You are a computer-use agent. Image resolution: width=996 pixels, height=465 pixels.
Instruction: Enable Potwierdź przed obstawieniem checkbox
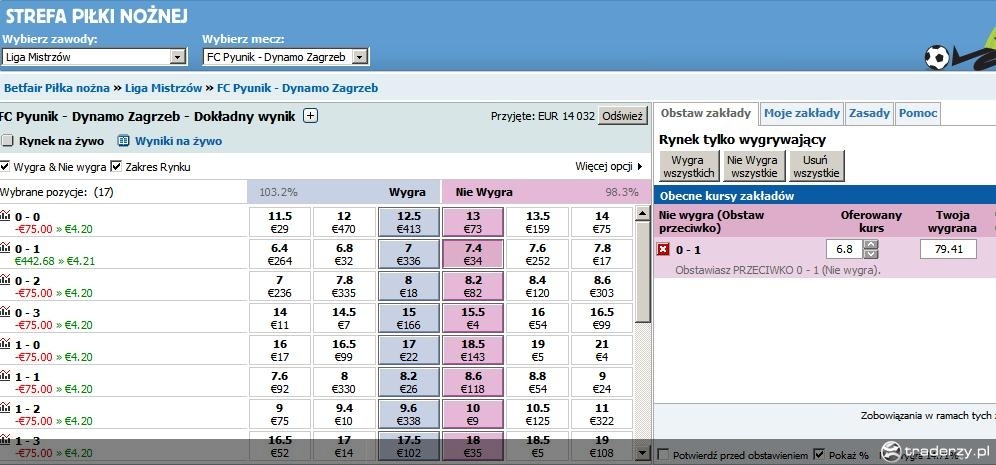(x=663, y=455)
